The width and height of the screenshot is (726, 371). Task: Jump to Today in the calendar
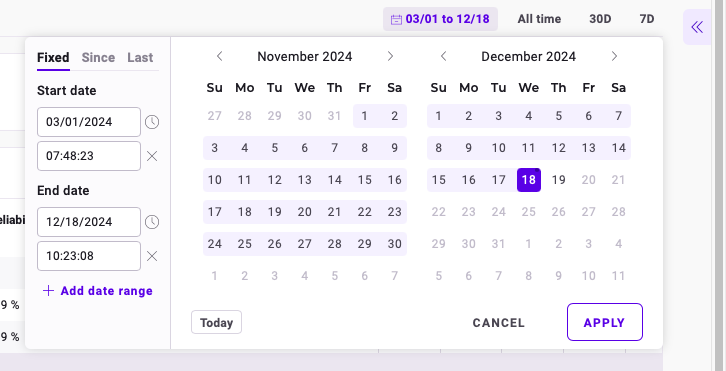[x=216, y=322]
